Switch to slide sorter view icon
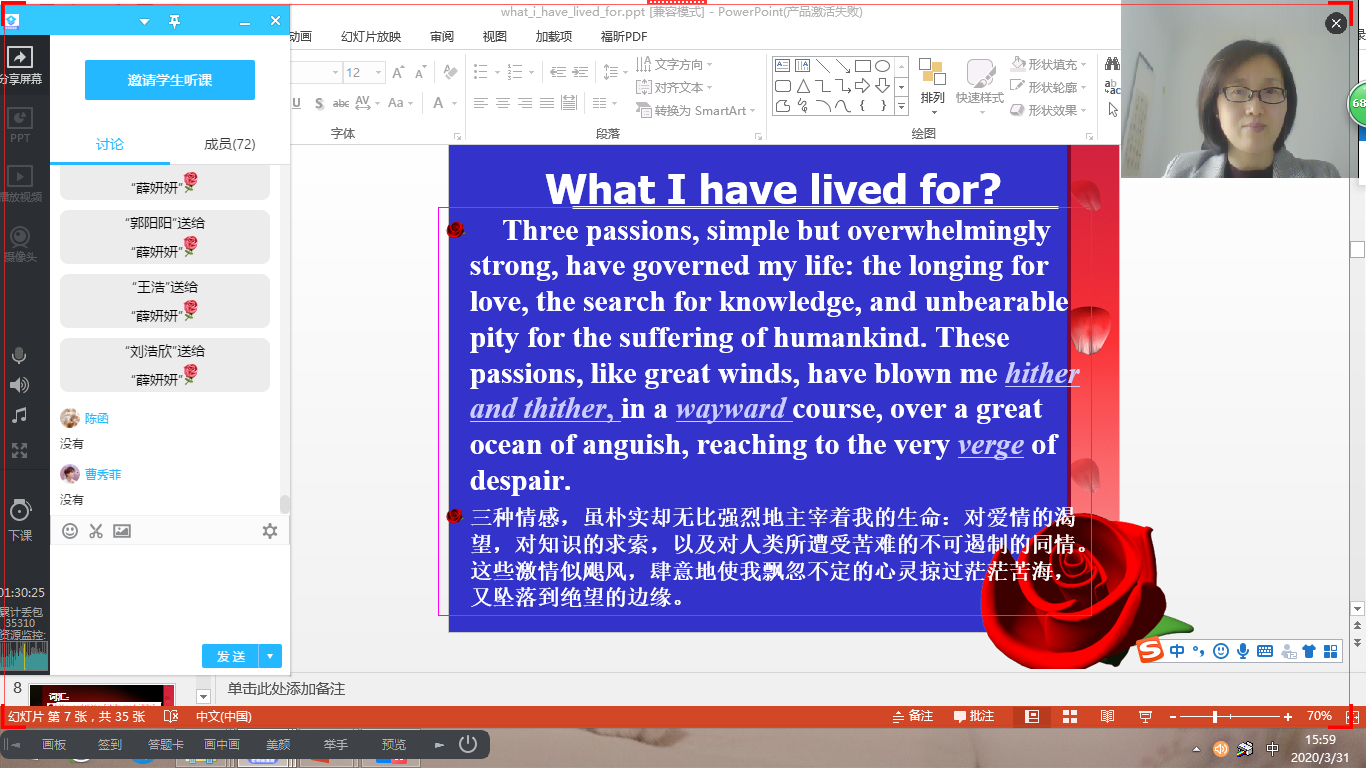The height and width of the screenshot is (768, 1366). [x=1070, y=716]
